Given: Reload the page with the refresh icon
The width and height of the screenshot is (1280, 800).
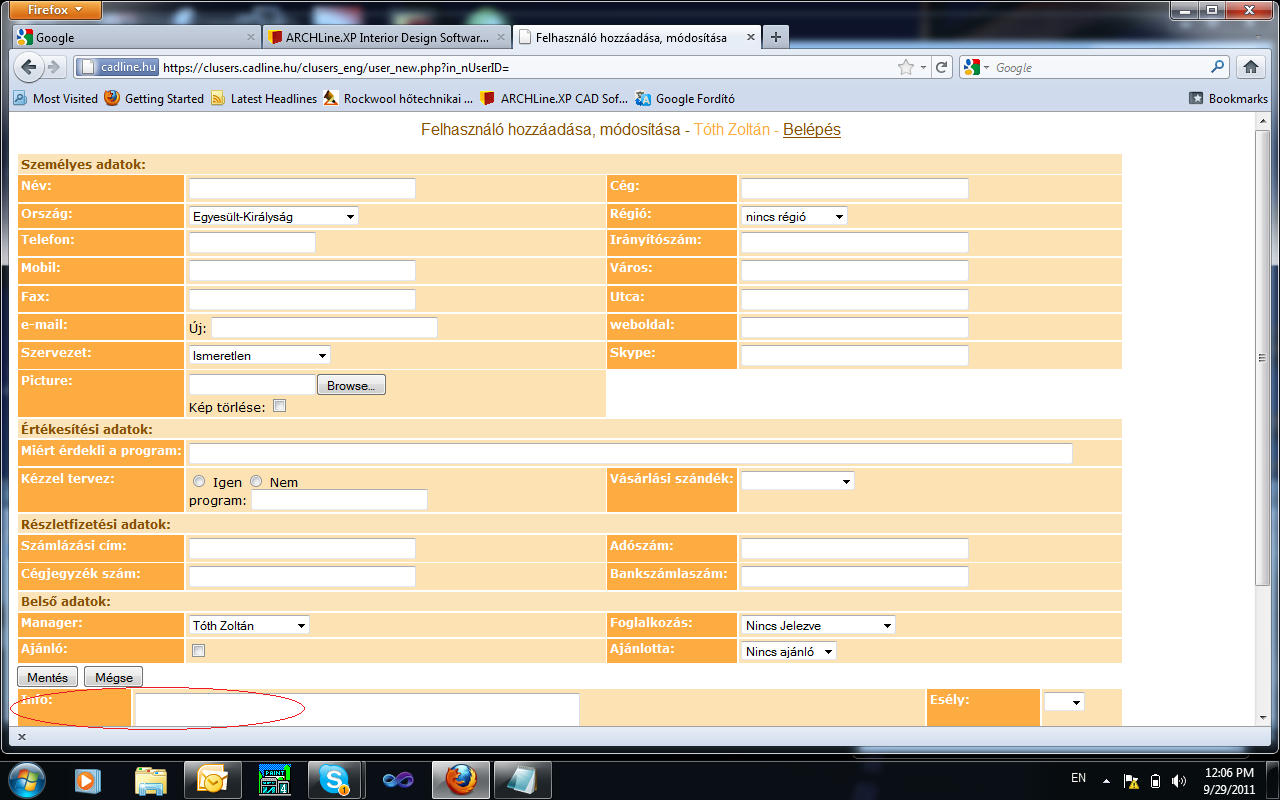Looking at the screenshot, I should click(942, 68).
